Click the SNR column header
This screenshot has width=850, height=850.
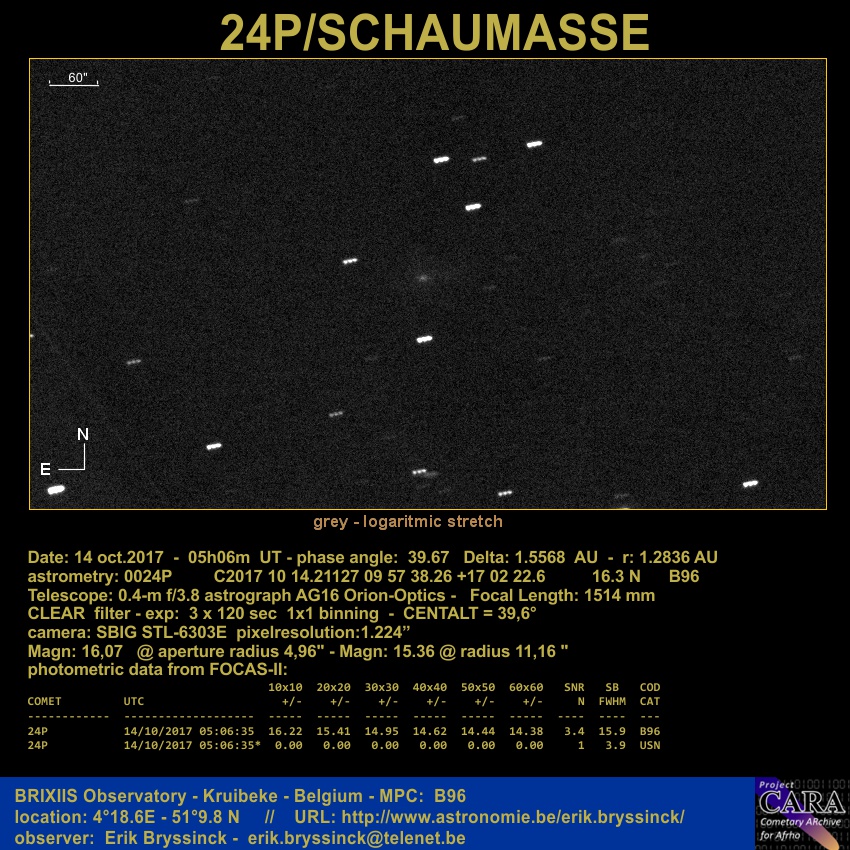(x=574, y=687)
